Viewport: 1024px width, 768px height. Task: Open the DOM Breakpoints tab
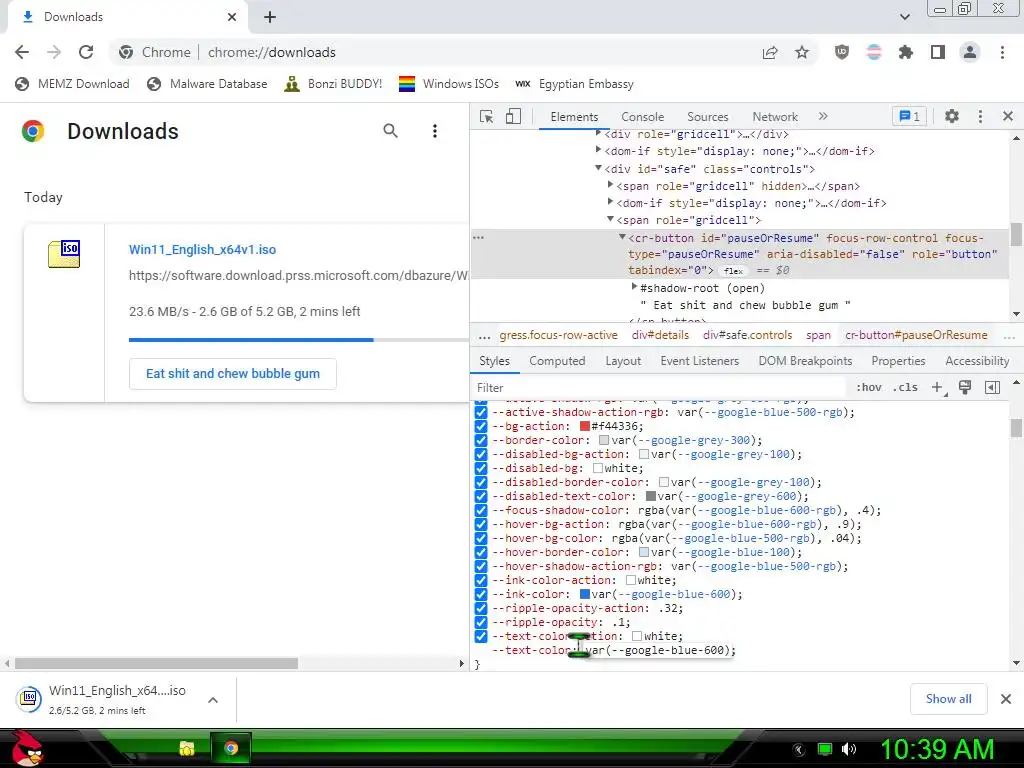click(805, 361)
